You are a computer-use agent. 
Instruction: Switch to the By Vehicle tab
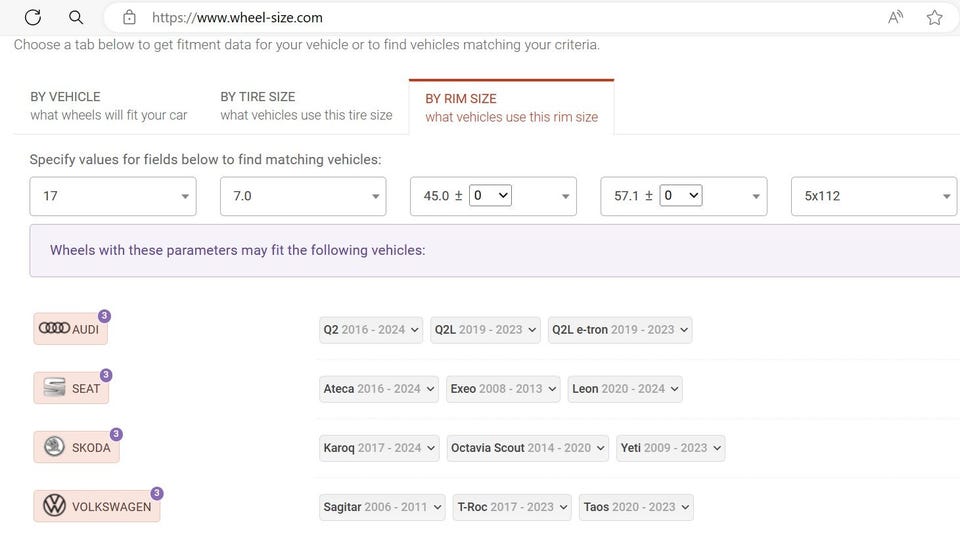108,106
